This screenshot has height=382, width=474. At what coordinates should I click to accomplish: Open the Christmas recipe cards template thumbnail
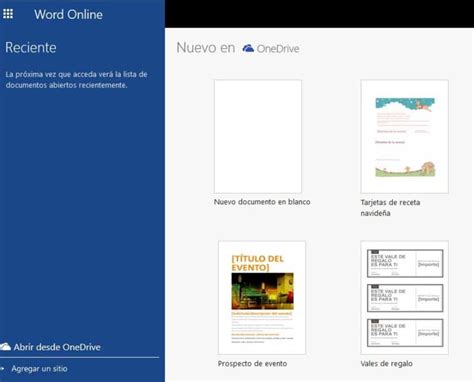[x=404, y=136]
